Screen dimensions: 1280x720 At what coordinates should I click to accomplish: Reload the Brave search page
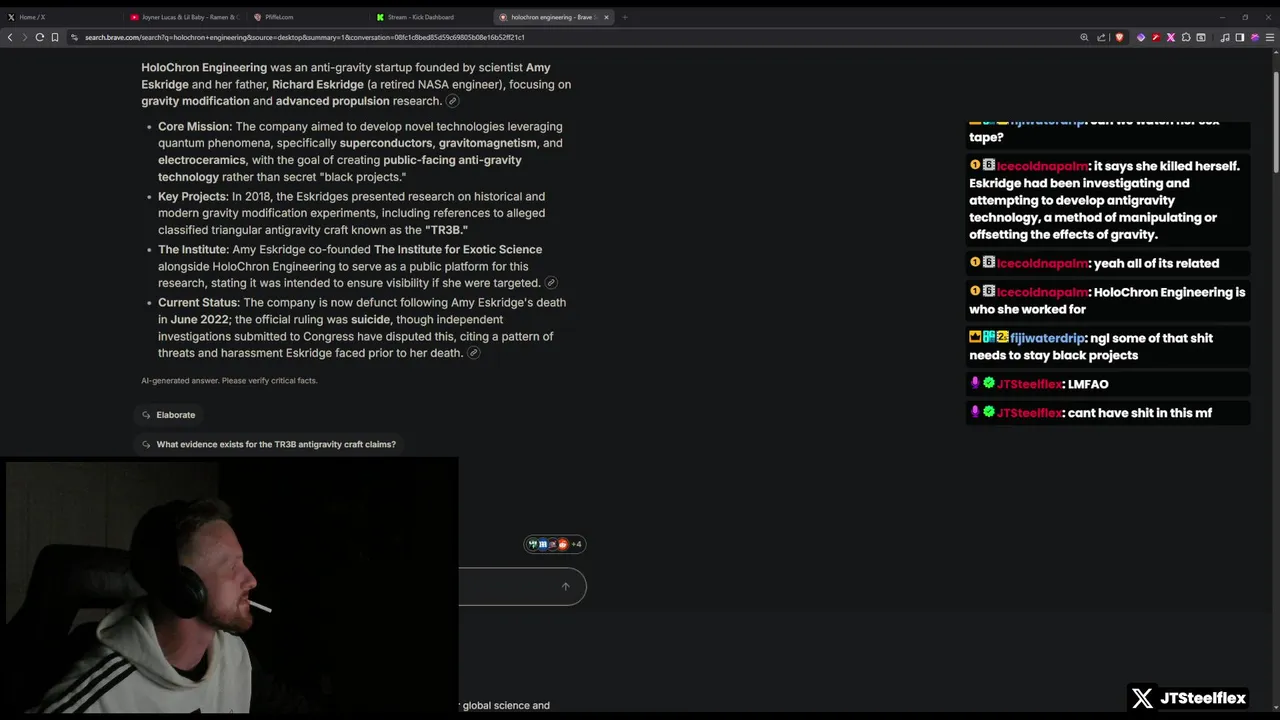(39, 37)
